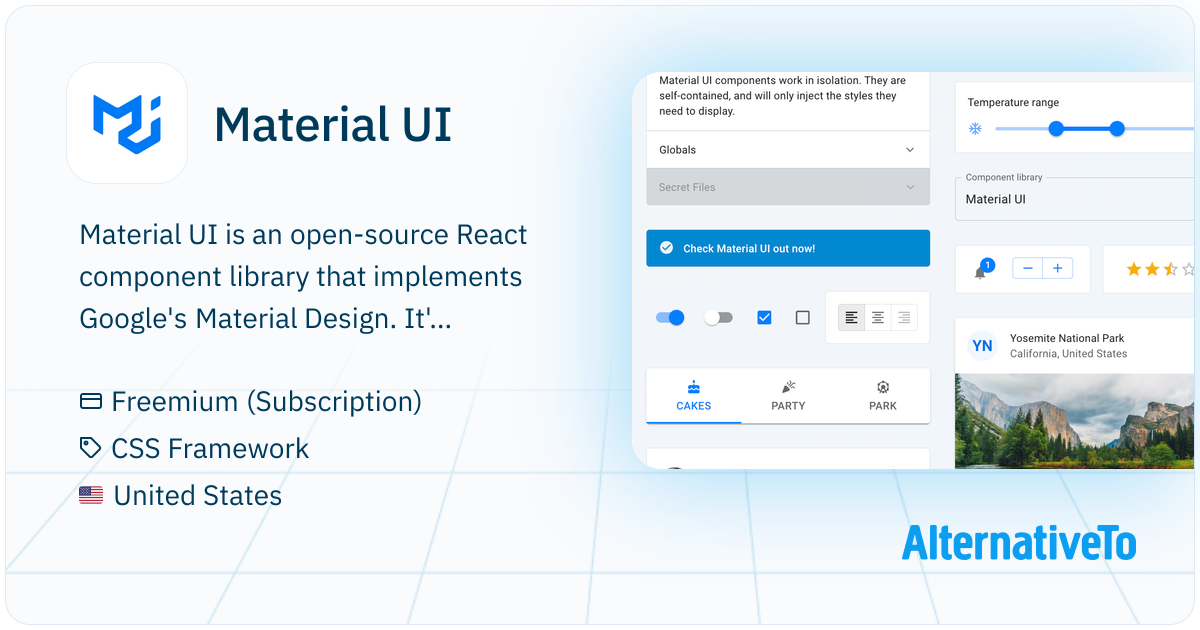Click the party popper icon

tap(788, 387)
